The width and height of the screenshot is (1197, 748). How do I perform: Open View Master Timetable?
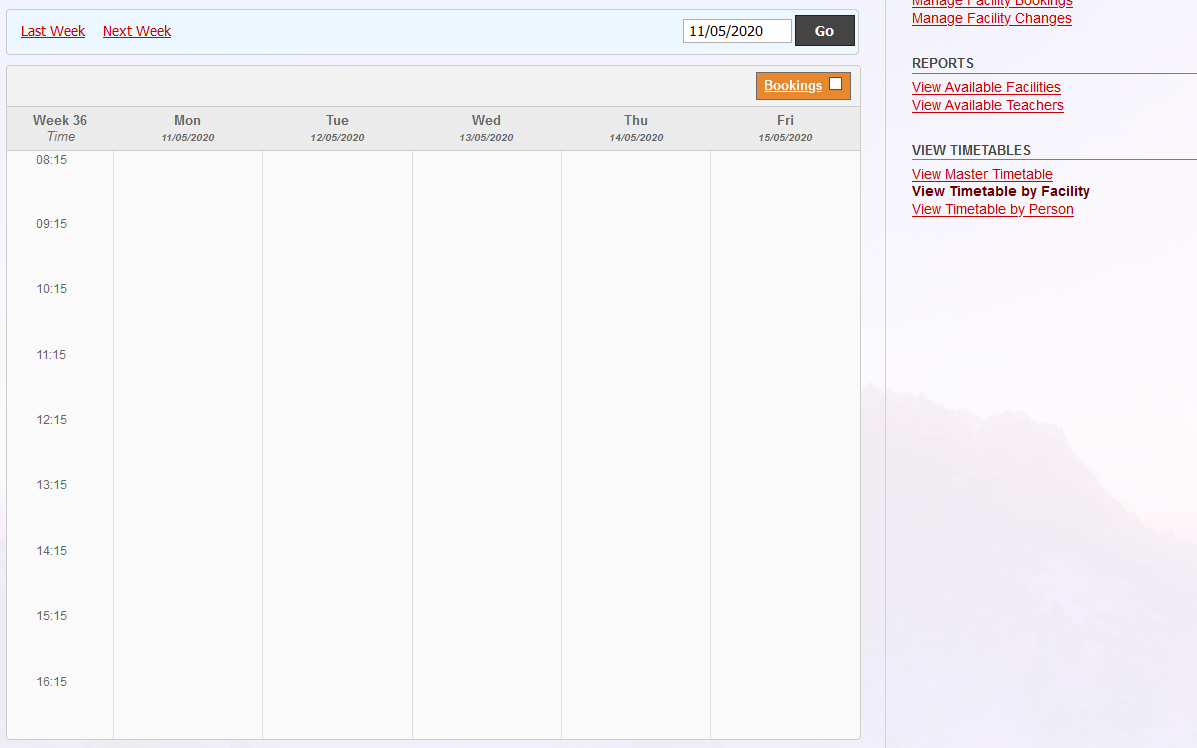982,174
